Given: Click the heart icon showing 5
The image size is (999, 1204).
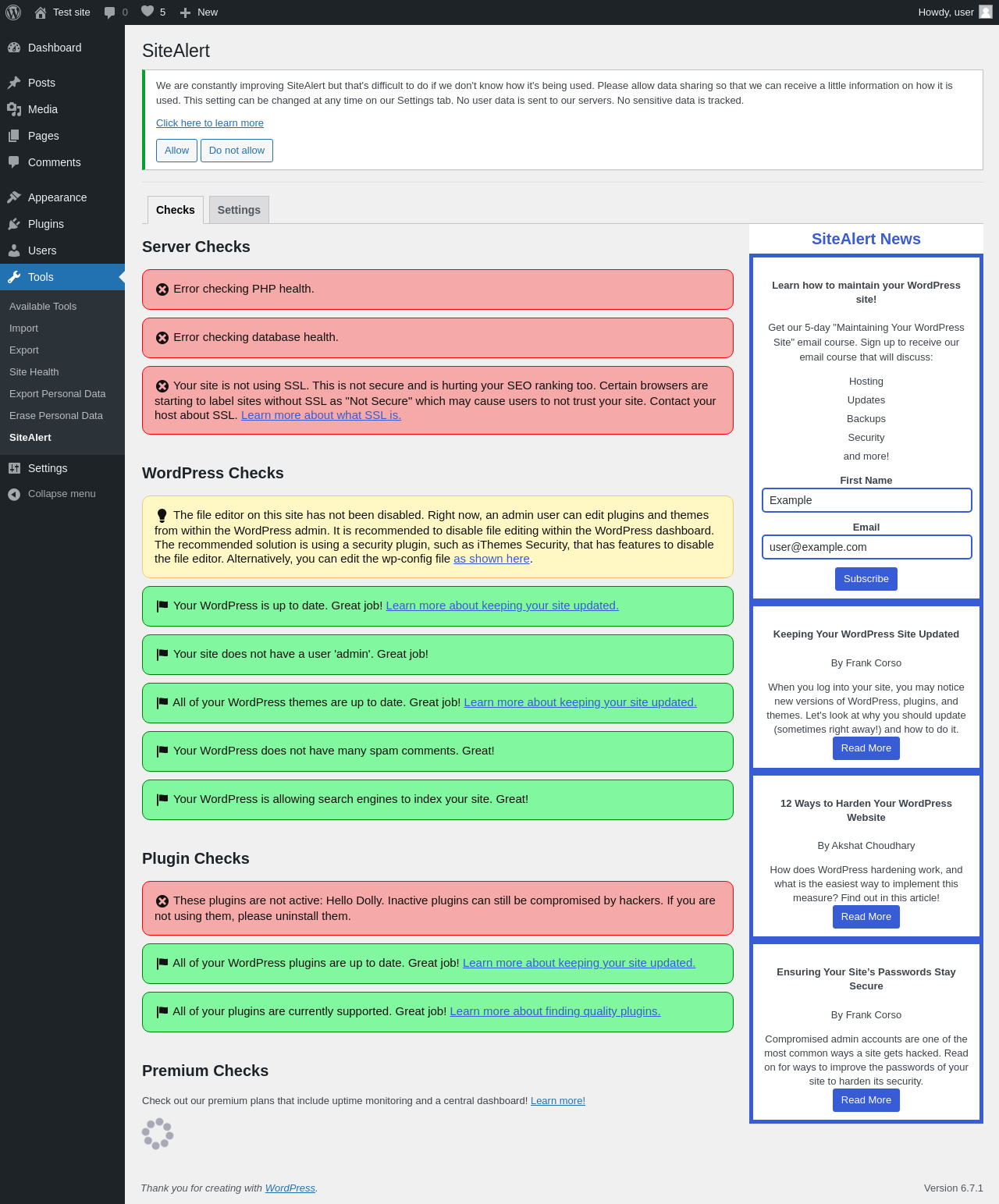Looking at the screenshot, I should point(148,12).
